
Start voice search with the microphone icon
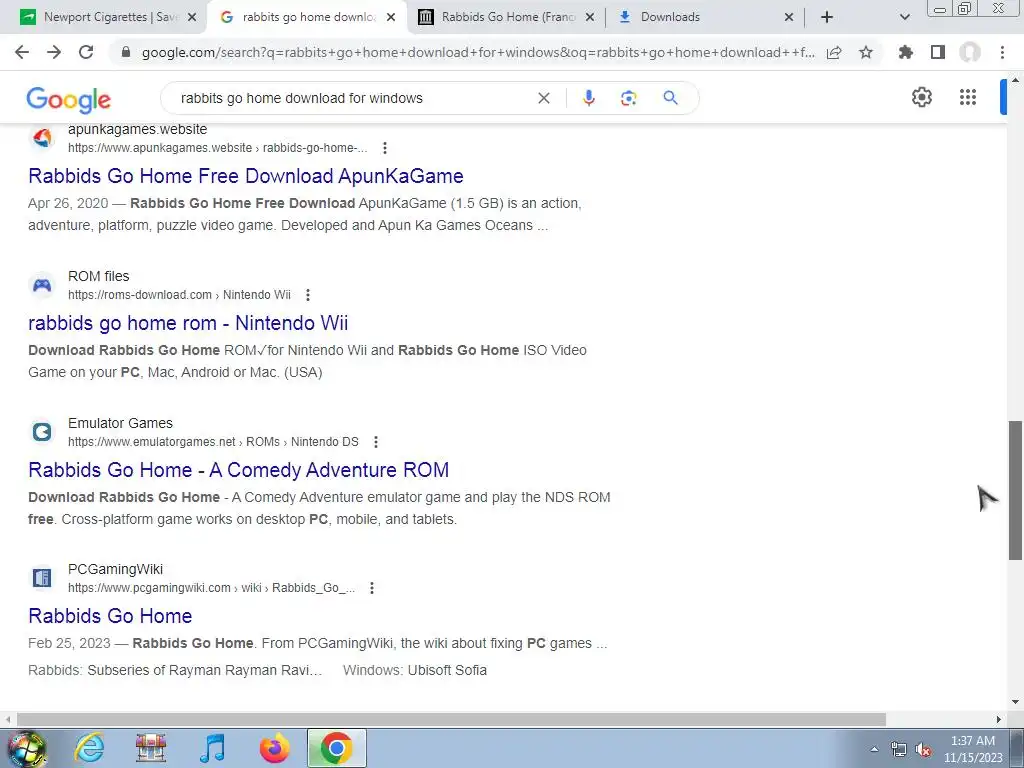tap(588, 98)
